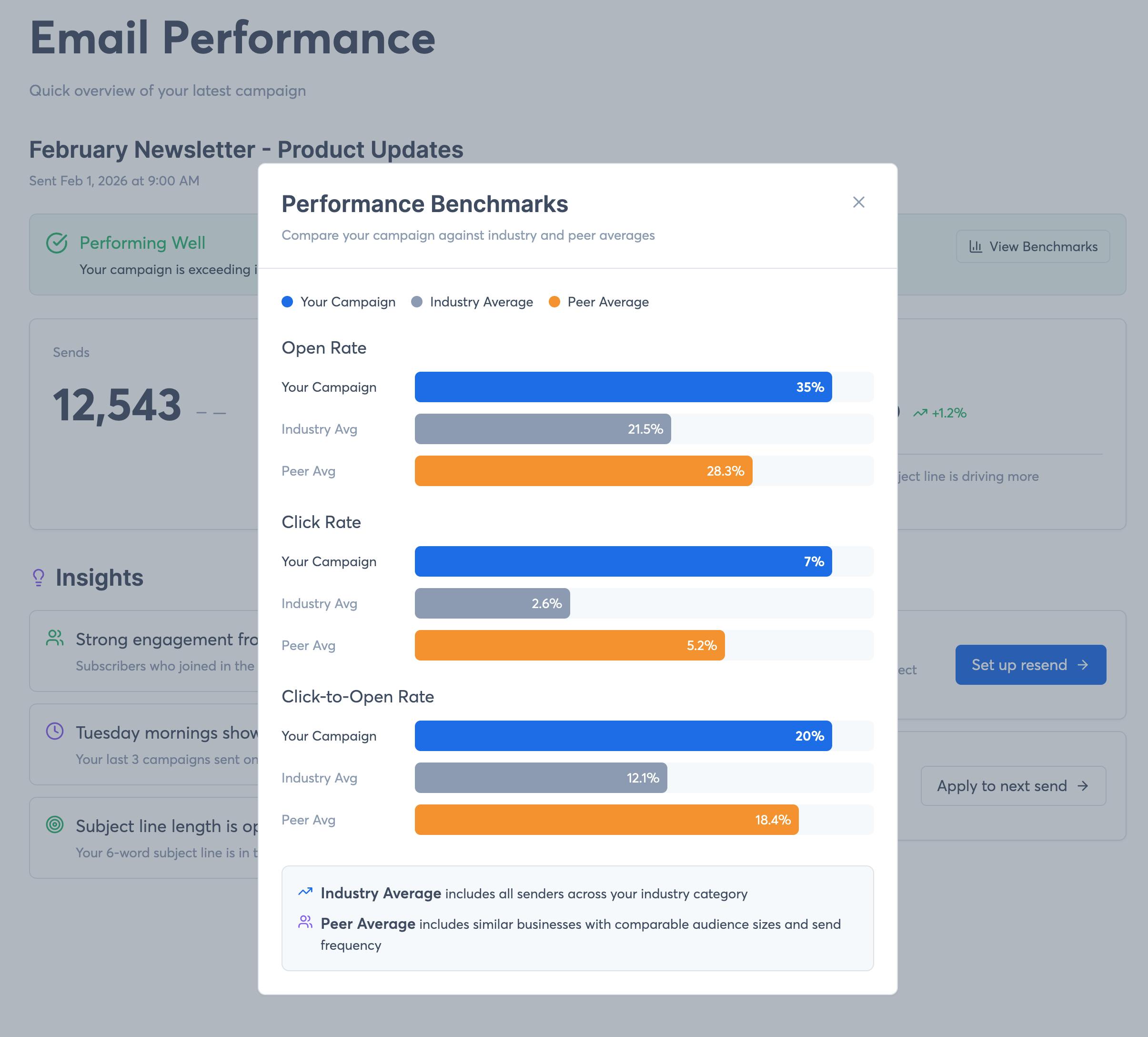The image size is (1148, 1037).
Task: Click the users icon beside Peer Average note
Action: pos(305,922)
